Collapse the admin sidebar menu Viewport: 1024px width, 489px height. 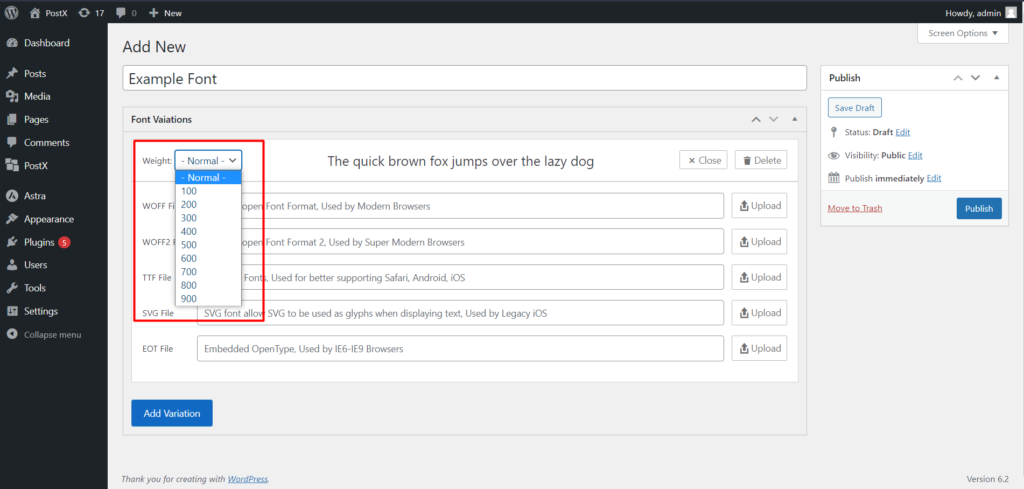pyautogui.click(x=54, y=334)
